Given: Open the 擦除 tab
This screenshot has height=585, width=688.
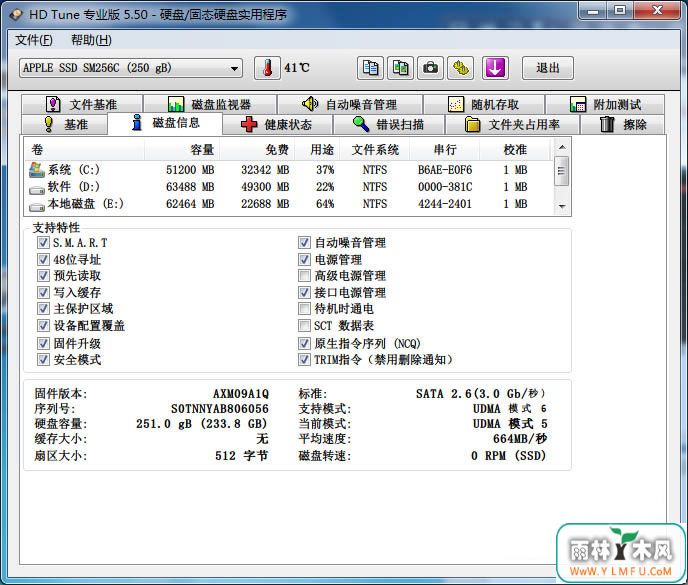Looking at the screenshot, I should 623,125.
